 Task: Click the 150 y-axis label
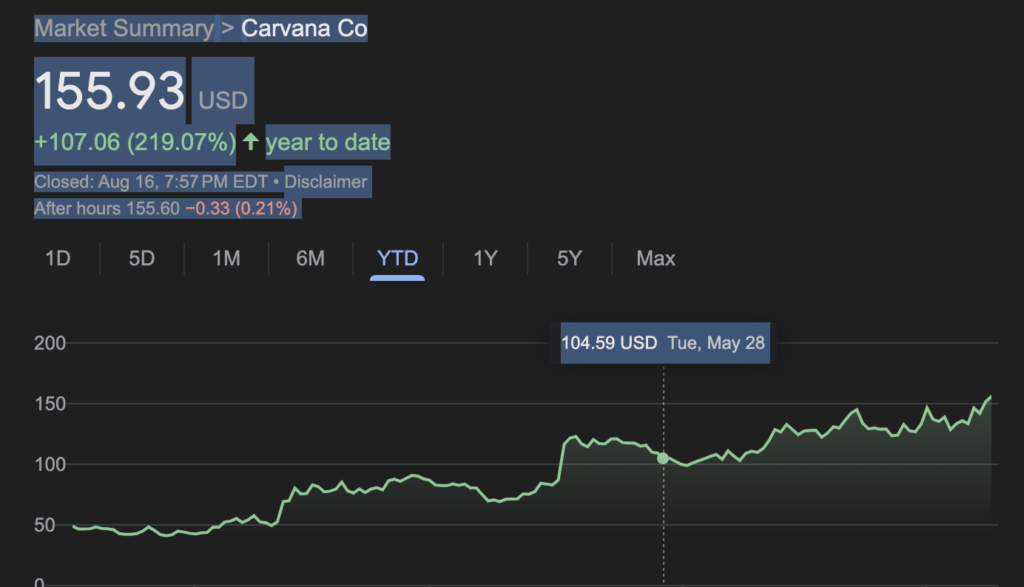tap(50, 404)
